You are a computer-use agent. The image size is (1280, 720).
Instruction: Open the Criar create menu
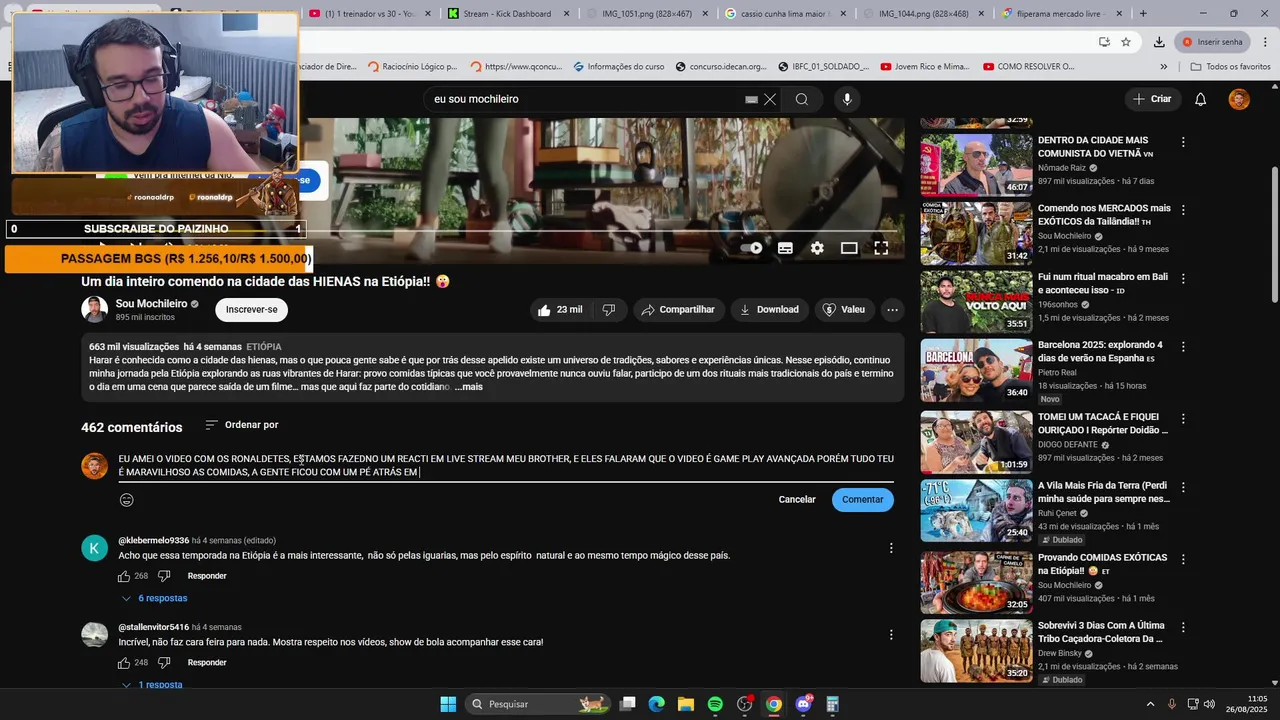(1151, 99)
